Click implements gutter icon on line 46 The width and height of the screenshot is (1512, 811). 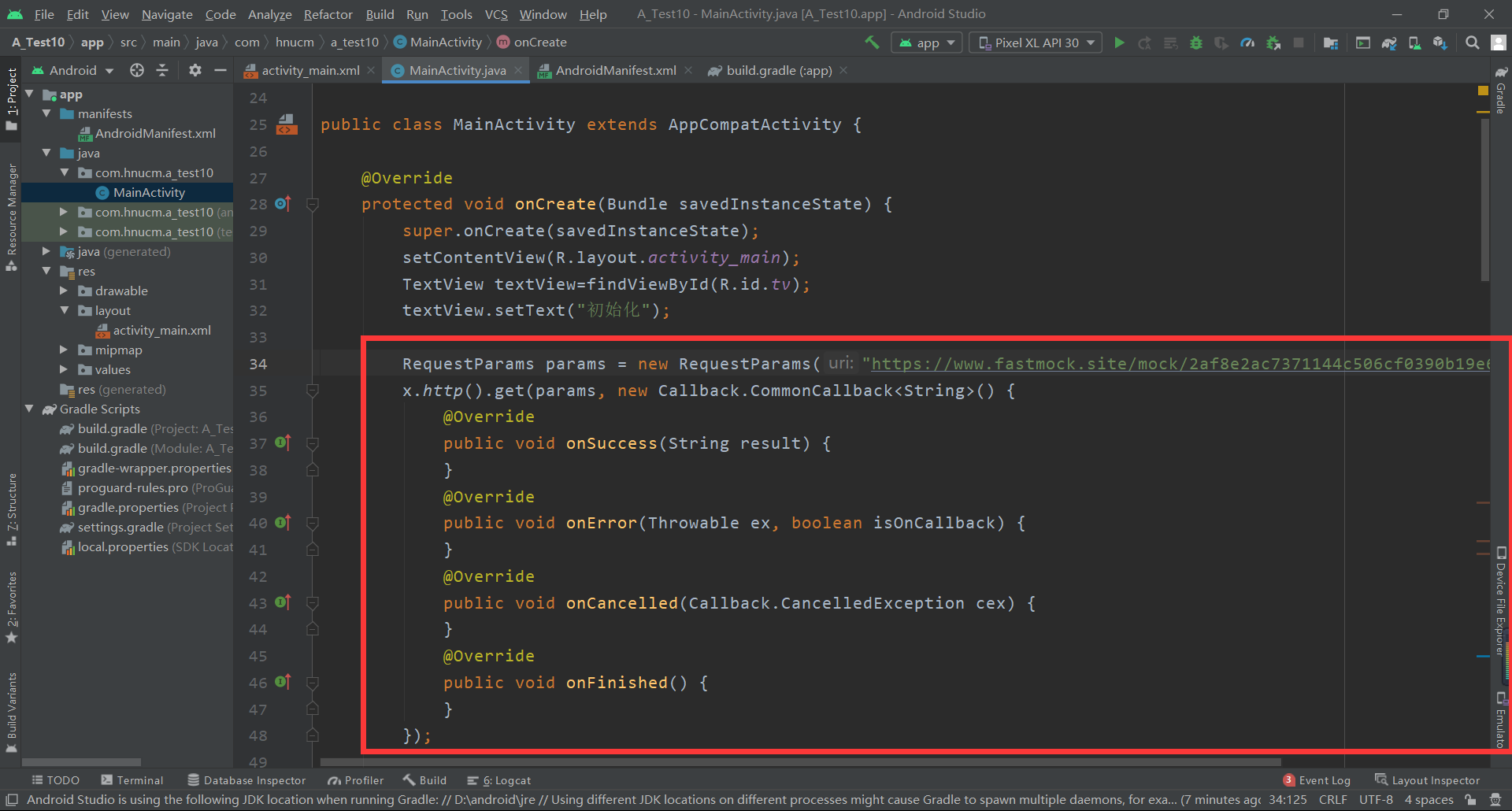[283, 682]
